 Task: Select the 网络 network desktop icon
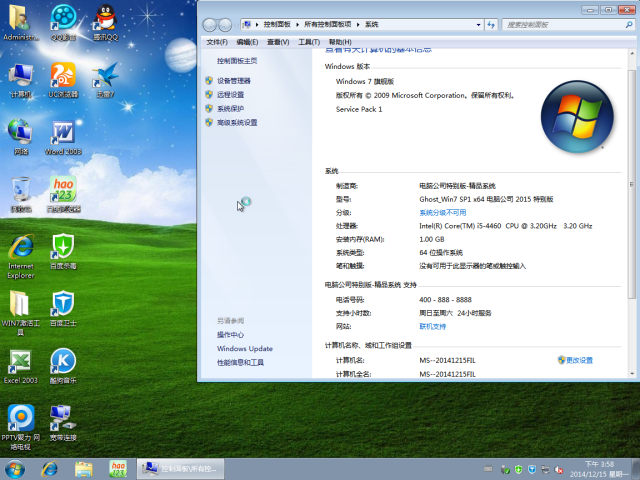[20, 137]
